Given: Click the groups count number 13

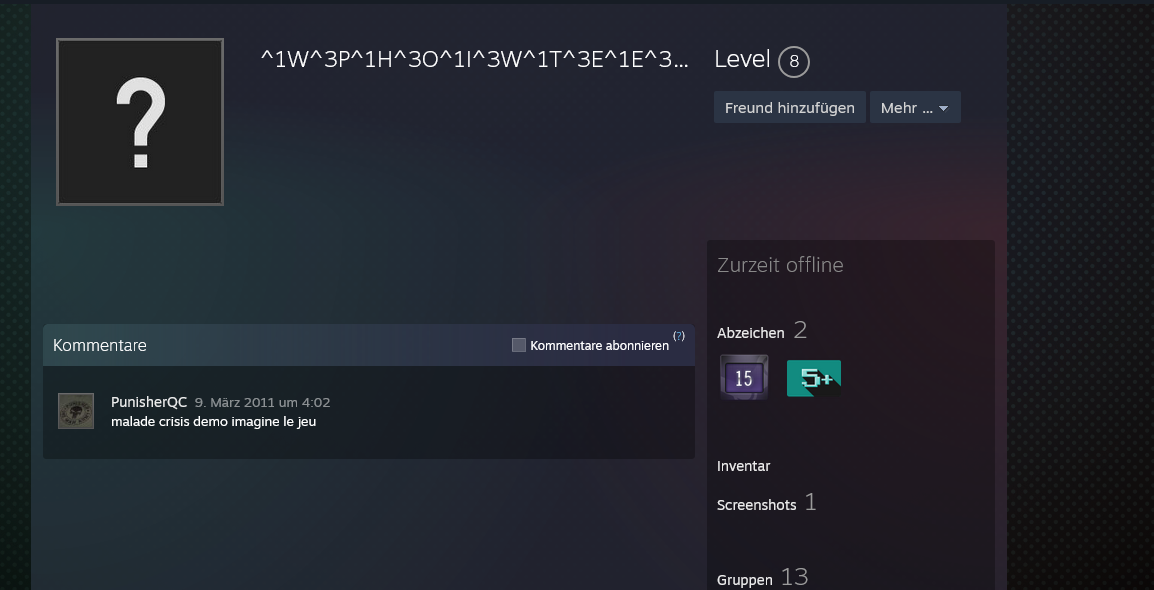Looking at the screenshot, I should (x=794, y=577).
